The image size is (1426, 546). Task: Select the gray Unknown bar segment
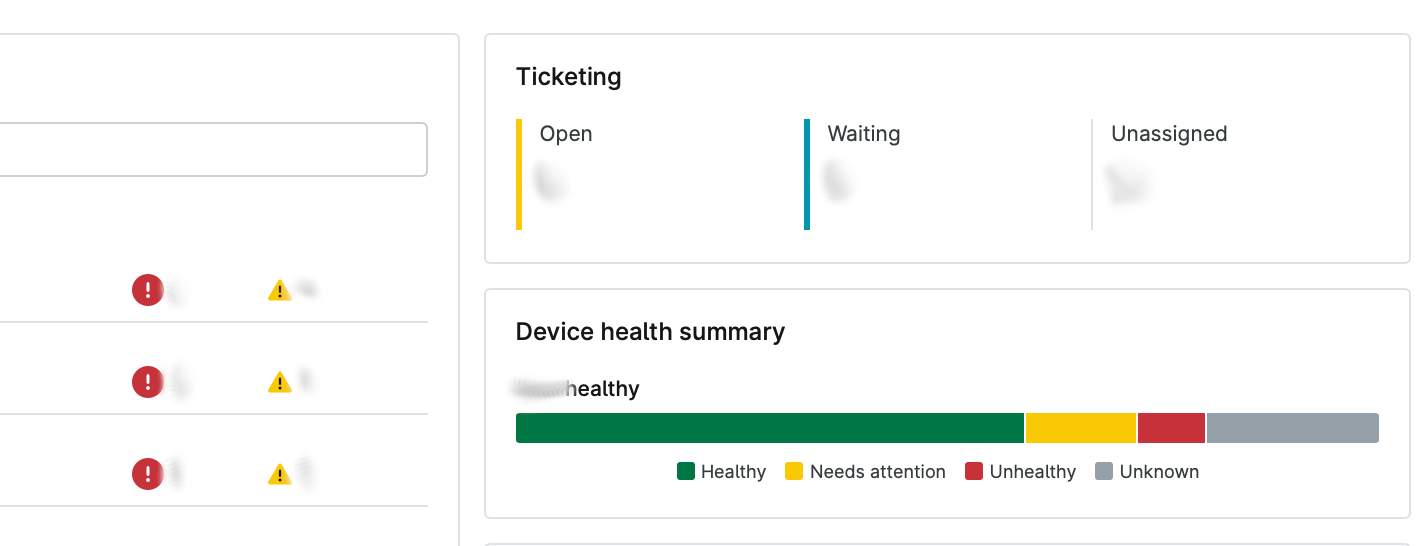[x=1293, y=428]
